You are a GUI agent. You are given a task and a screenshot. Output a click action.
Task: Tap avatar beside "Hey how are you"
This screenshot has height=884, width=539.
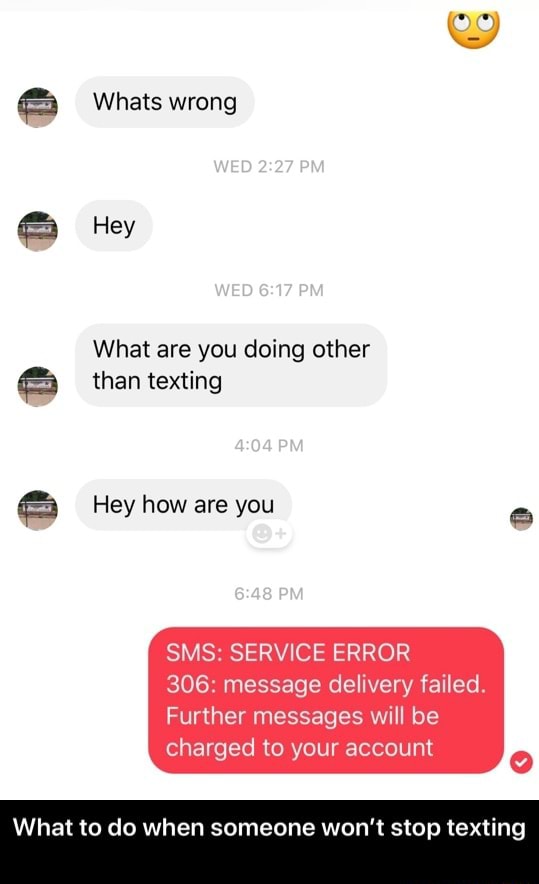[x=38, y=510]
